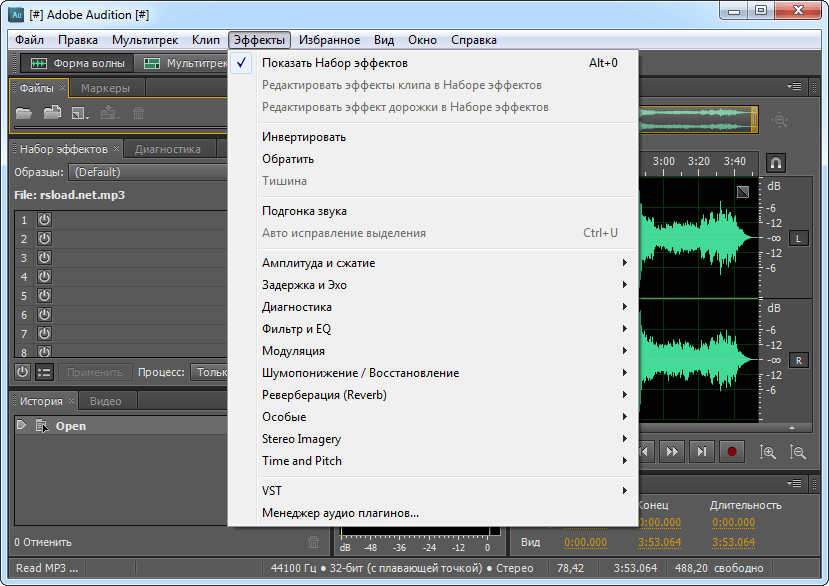Open the Процесс dropdown
The height and width of the screenshot is (586, 829).
click(x=209, y=372)
